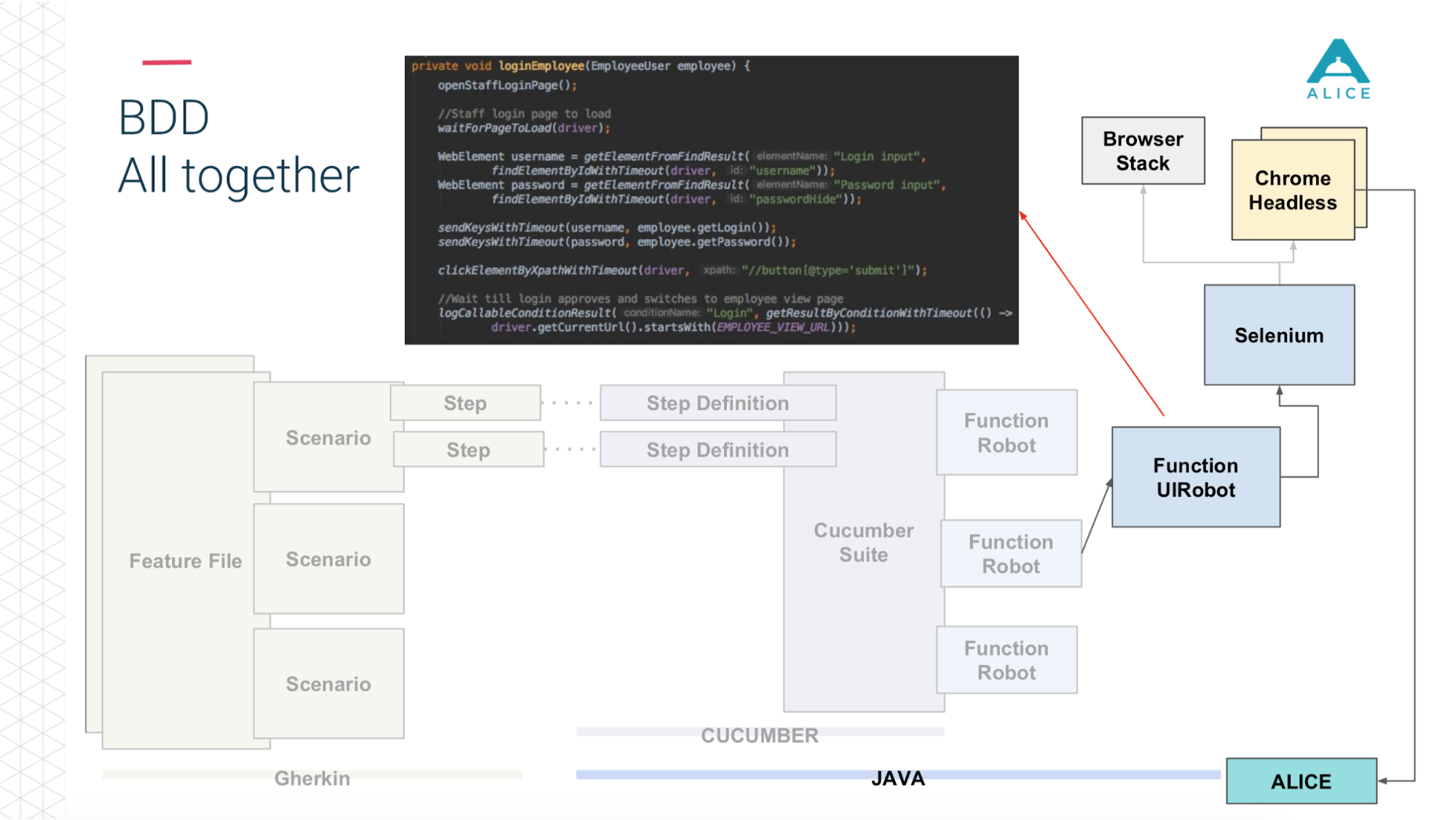Toggle visibility of Function Robot top node
Screen dimensions: 1456x820
pos(1007,431)
